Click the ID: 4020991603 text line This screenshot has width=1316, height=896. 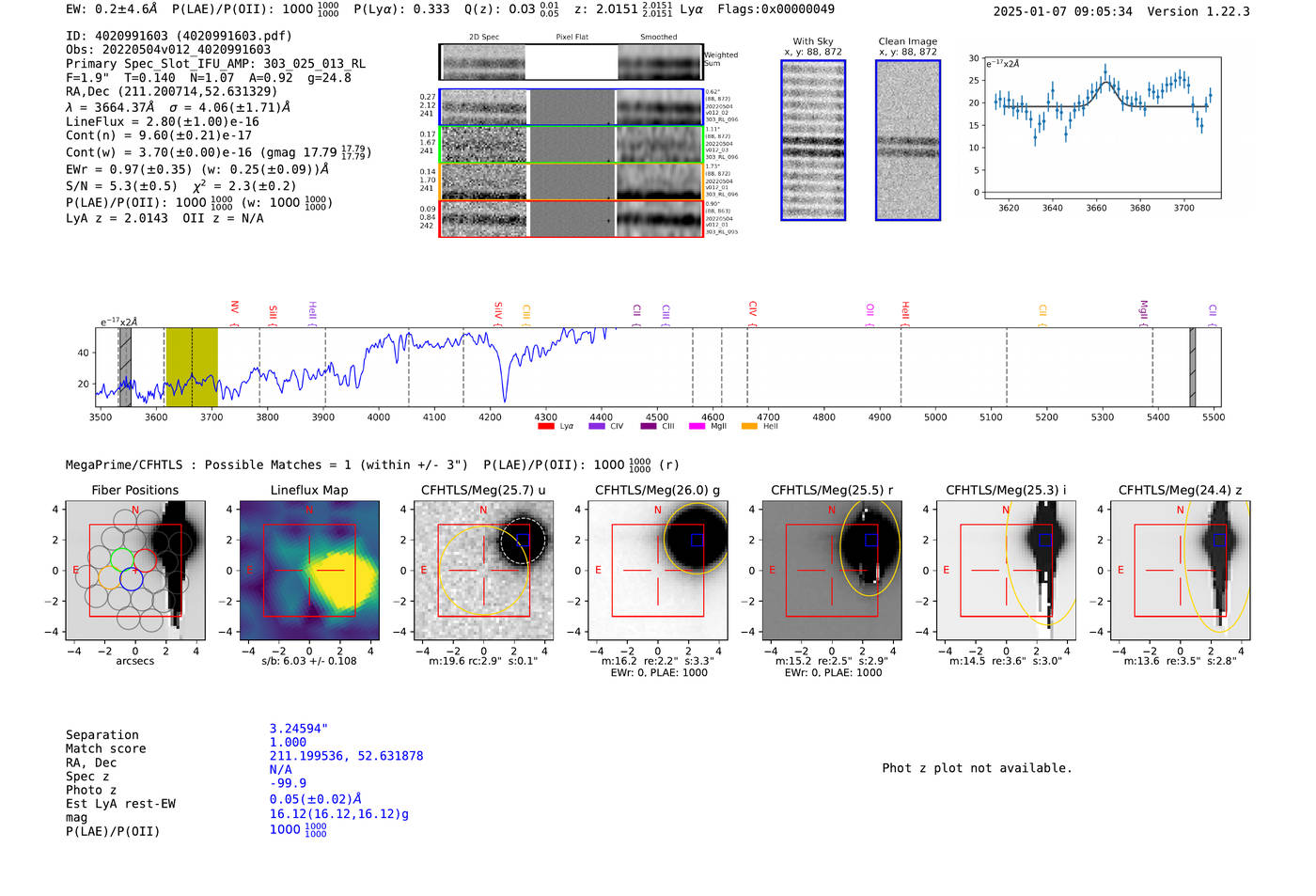179,36
